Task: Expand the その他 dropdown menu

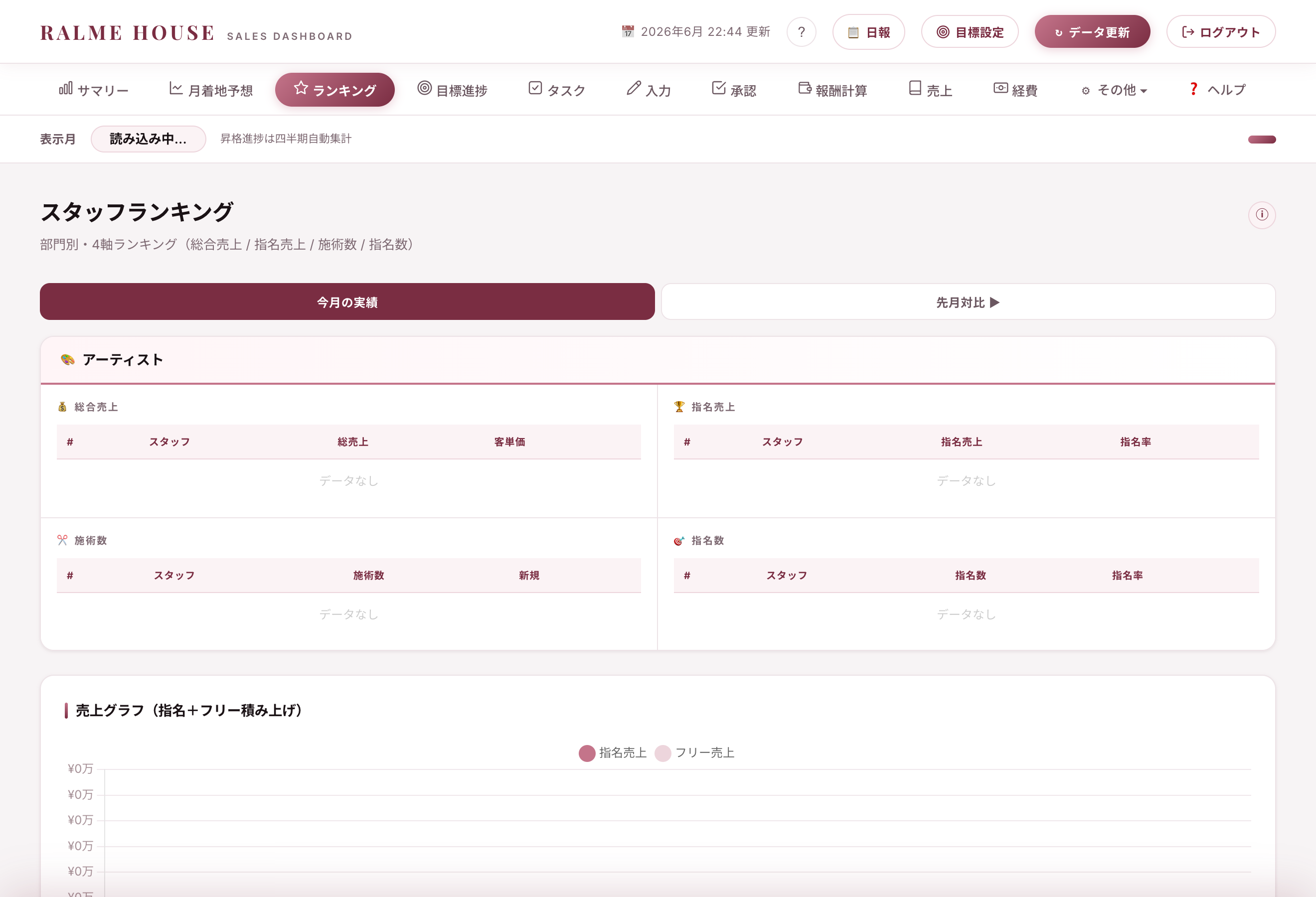Action: (x=1115, y=90)
